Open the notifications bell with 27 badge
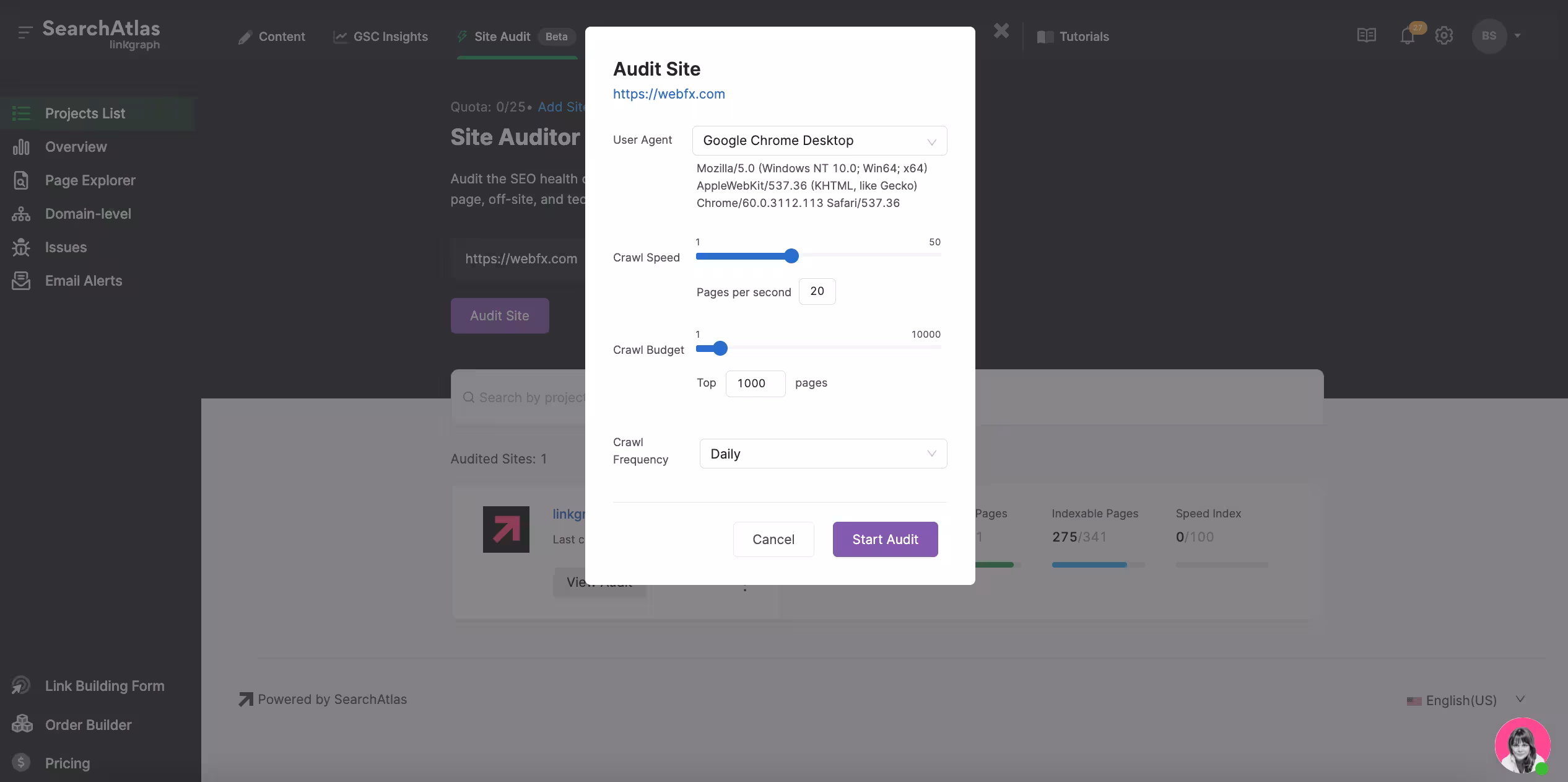The height and width of the screenshot is (782, 1568). tap(1407, 35)
